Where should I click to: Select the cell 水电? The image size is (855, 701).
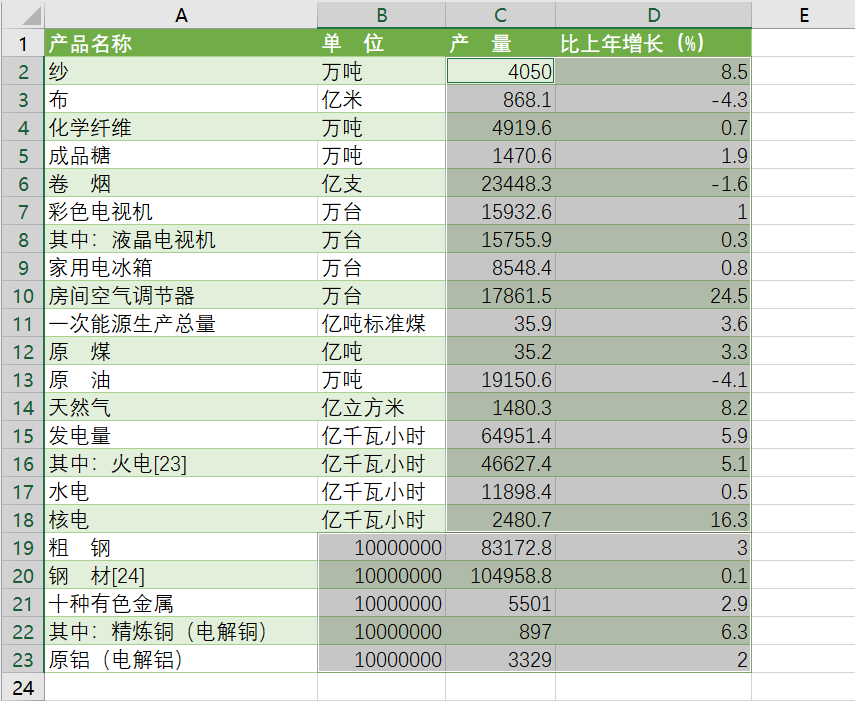pos(181,491)
